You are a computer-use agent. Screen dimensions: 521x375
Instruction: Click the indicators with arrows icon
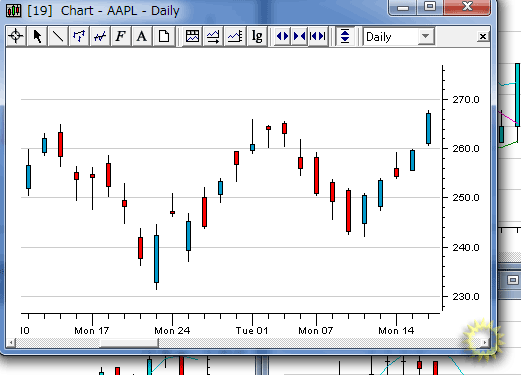tap(213, 36)
